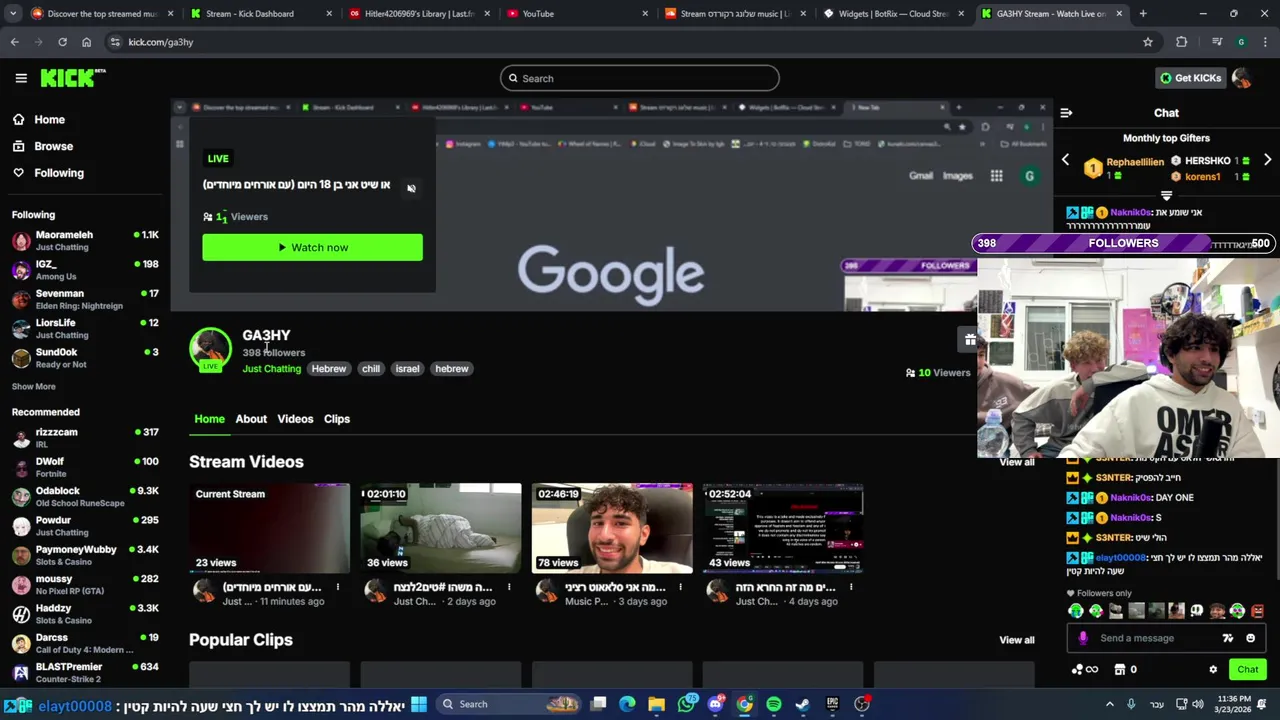
Task: Open PaymoneyWubby recommended channel
Action: pos(85,555)
